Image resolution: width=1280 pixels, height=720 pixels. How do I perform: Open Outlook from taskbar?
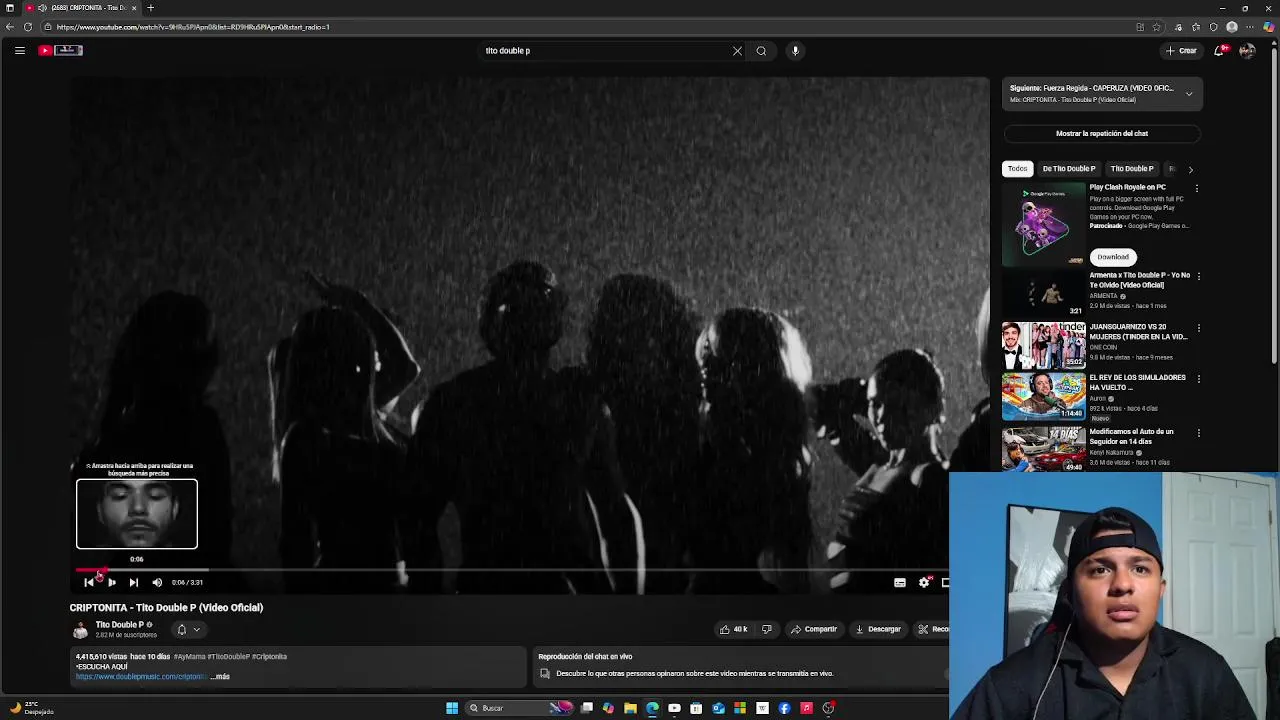718,708
